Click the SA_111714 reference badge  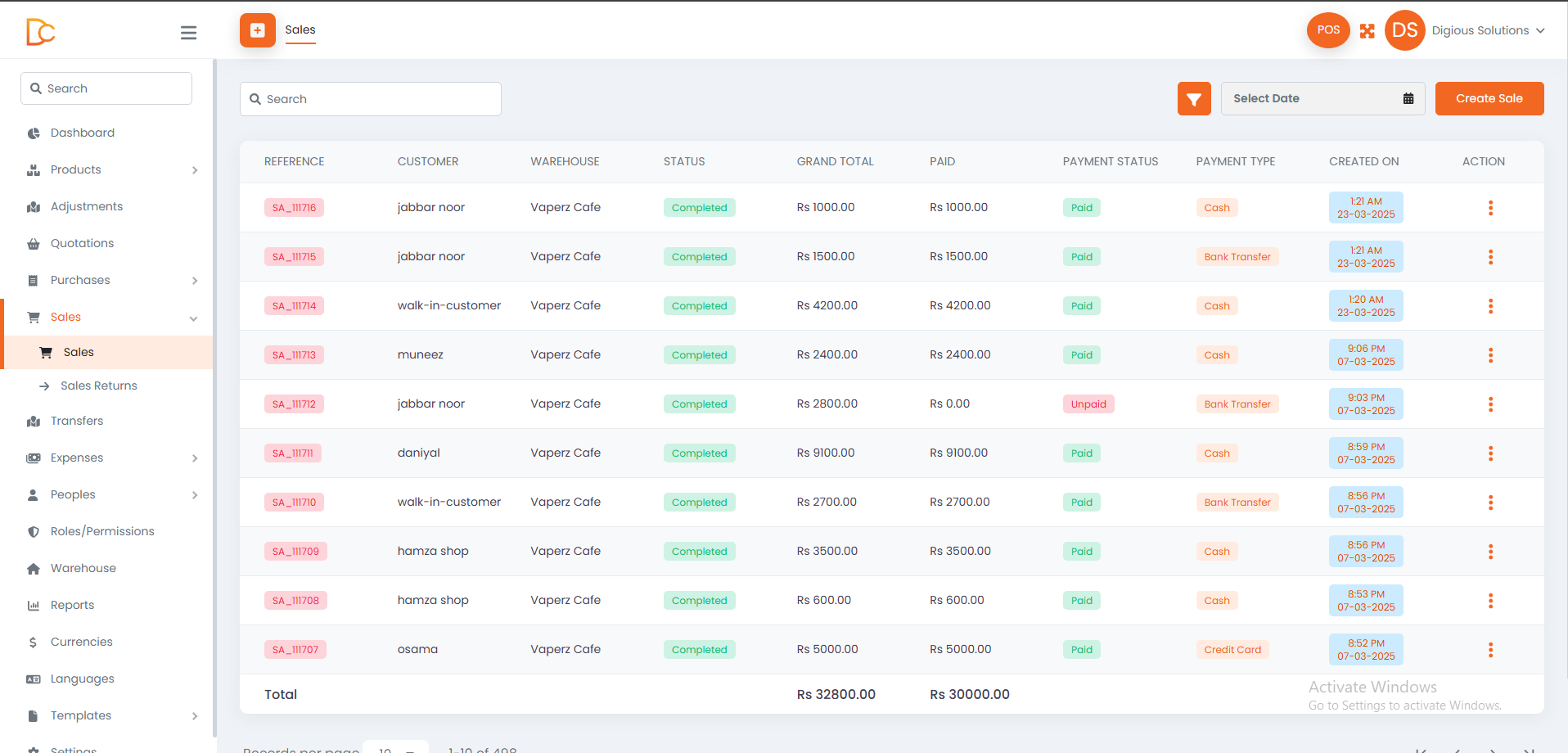coord(294,306)
